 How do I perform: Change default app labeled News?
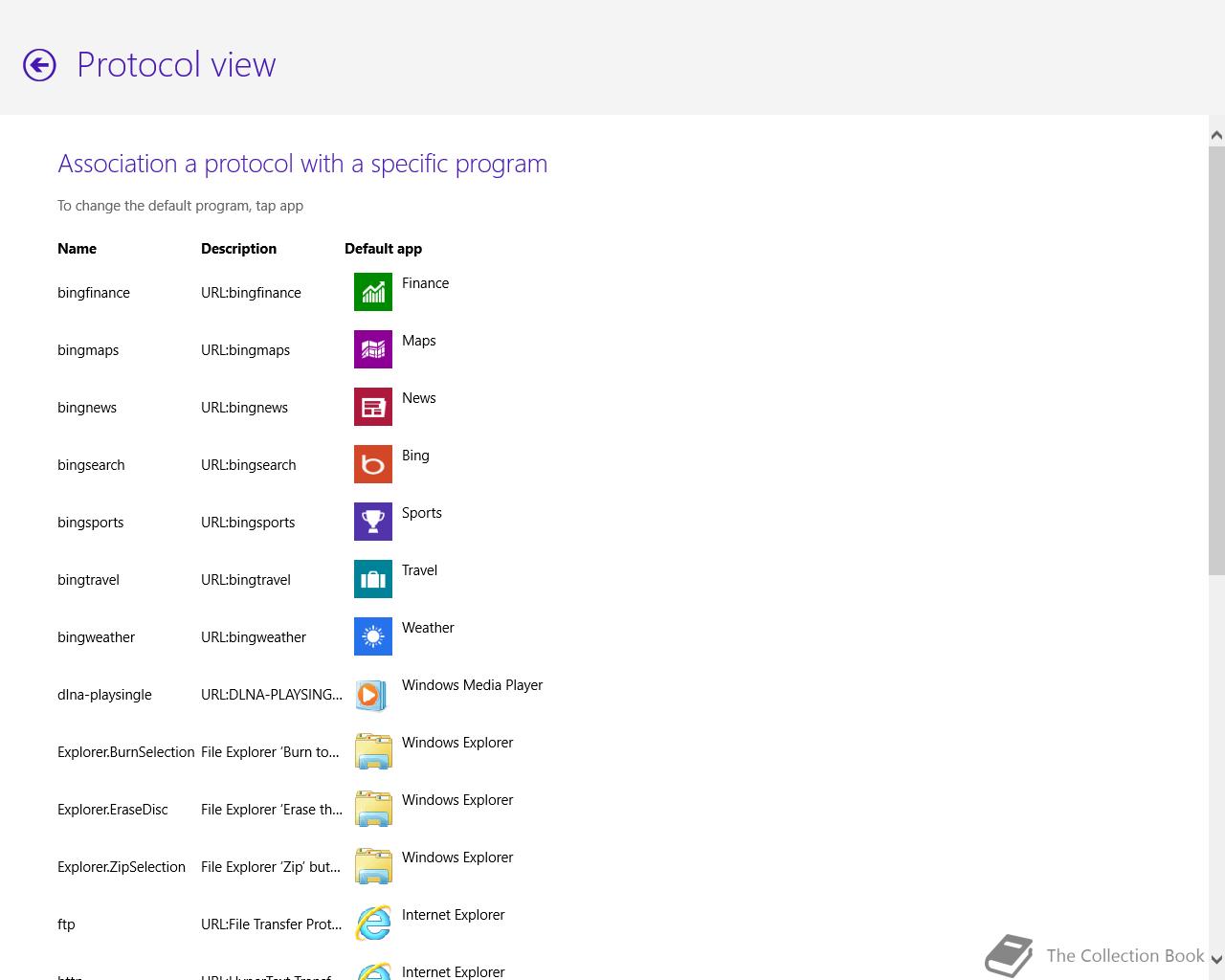[x=418, y=398]
